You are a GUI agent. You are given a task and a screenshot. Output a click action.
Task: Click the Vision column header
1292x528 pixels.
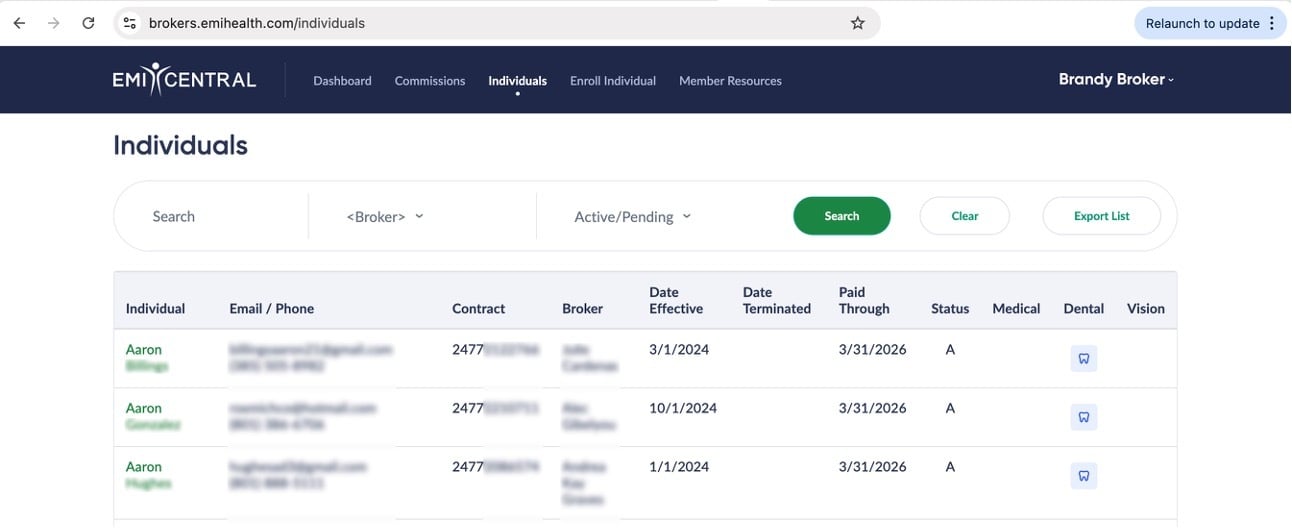[1146, 308]
